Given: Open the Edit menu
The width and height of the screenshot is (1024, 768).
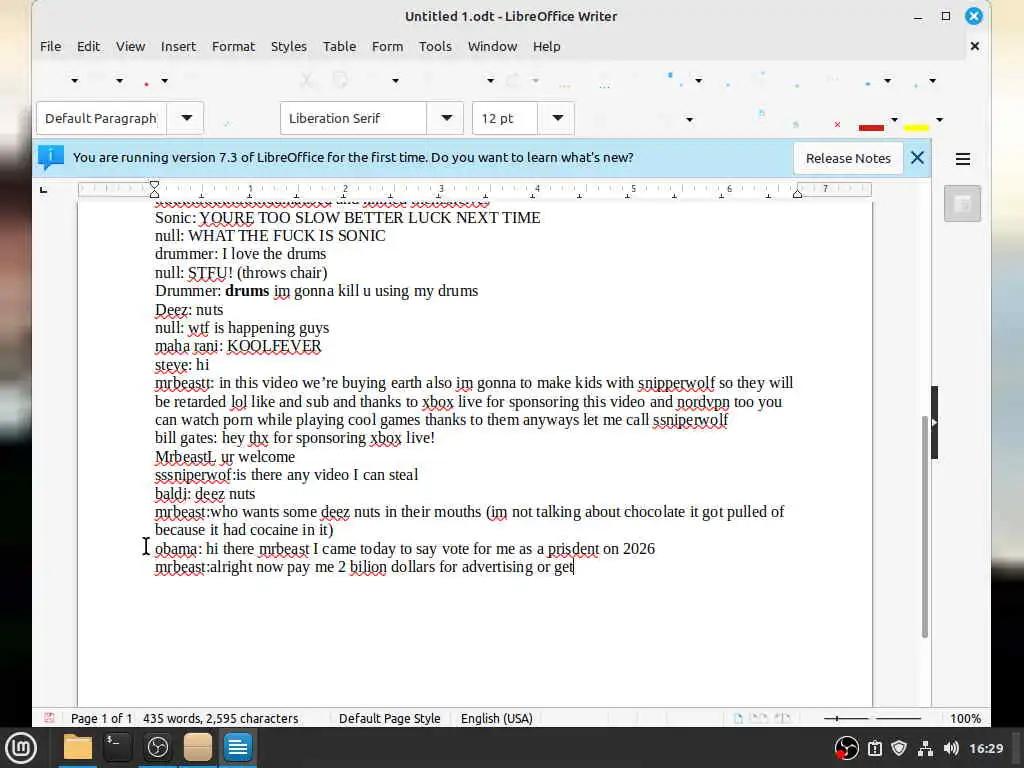Looking at the screenshot, I should [88, 46].
